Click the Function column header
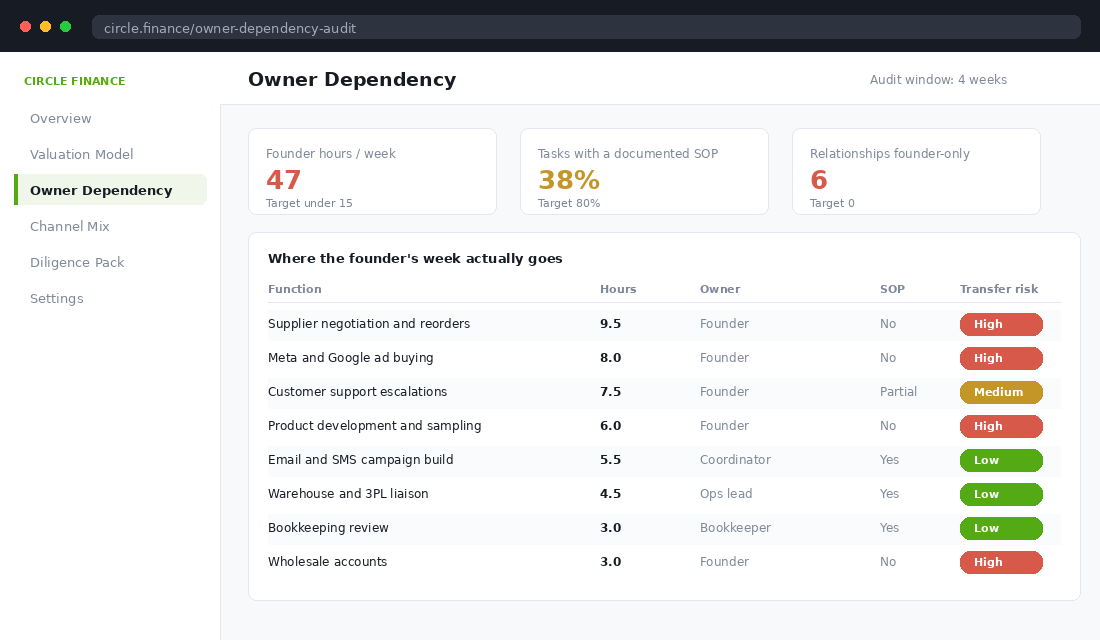 coord(295,289)
